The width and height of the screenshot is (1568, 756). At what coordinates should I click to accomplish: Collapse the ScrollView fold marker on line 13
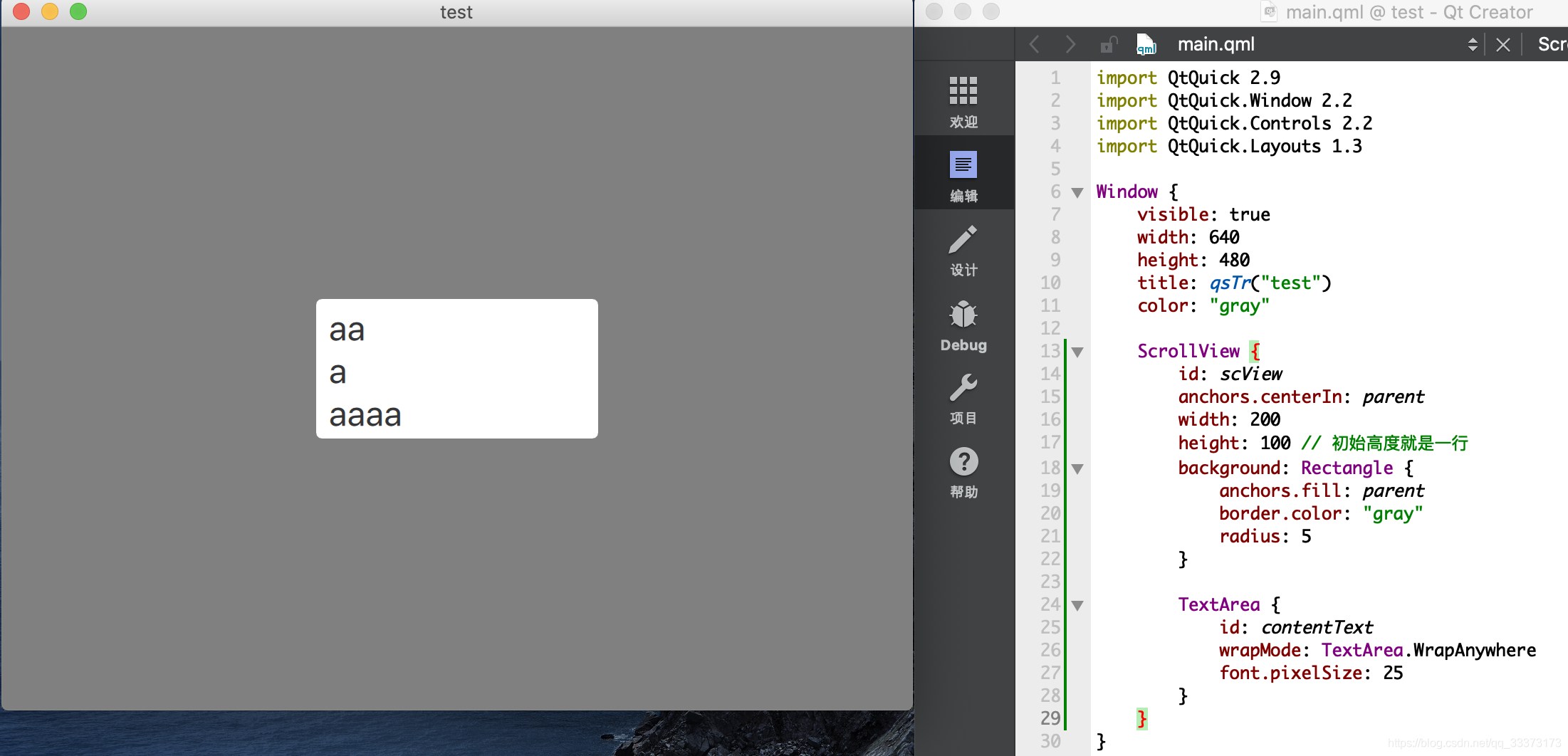tap(1077, 352)
